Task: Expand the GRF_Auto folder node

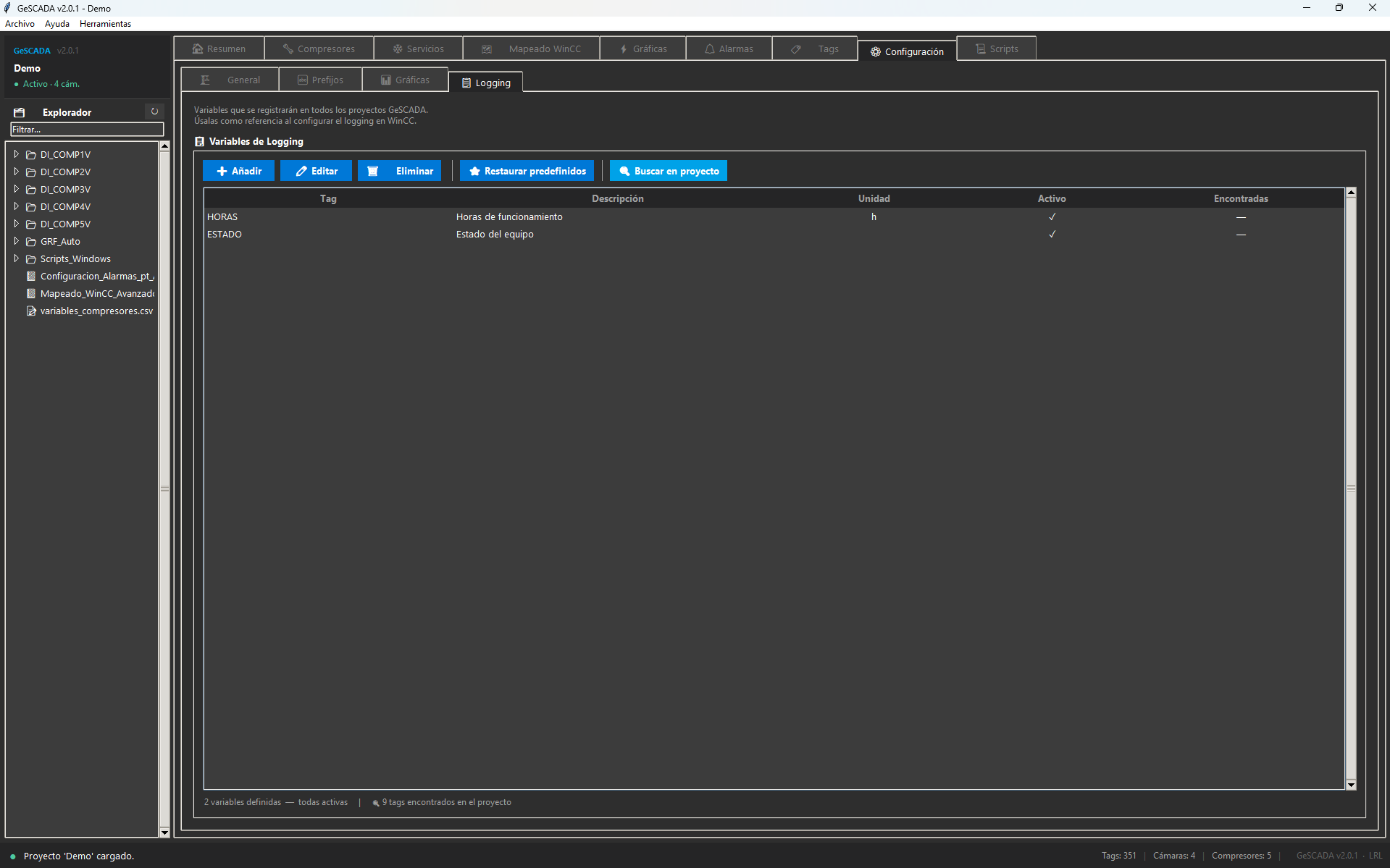Action: click(16, 241)
